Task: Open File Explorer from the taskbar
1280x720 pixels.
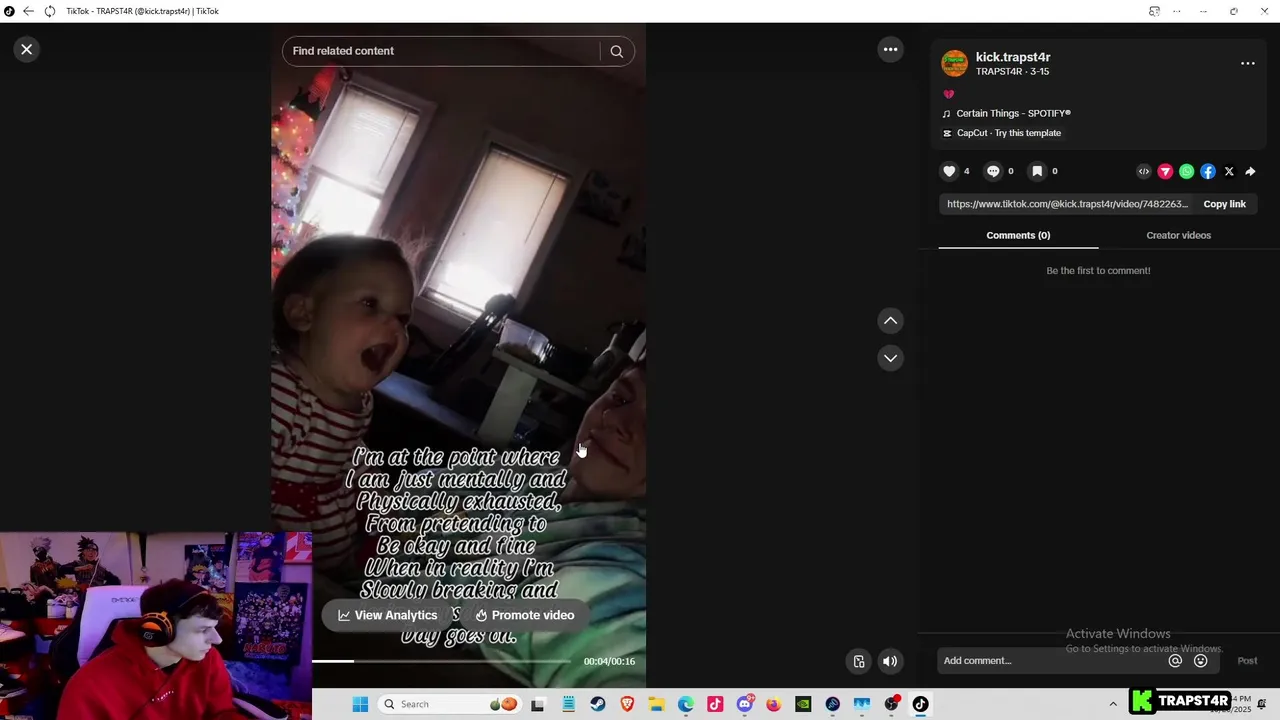Action: [x=656, y=704]
